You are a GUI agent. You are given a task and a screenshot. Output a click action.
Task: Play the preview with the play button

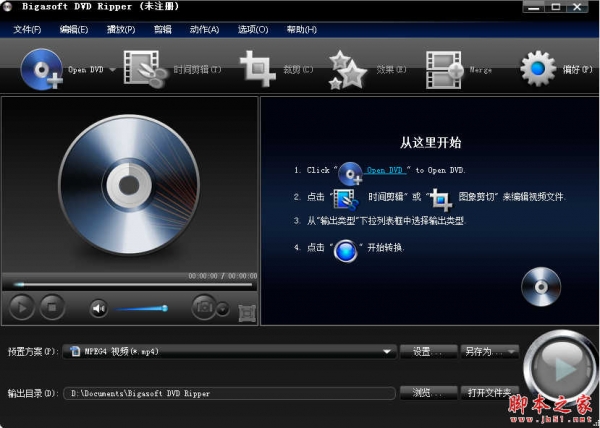pyautogui.click(x=22, y=307)
